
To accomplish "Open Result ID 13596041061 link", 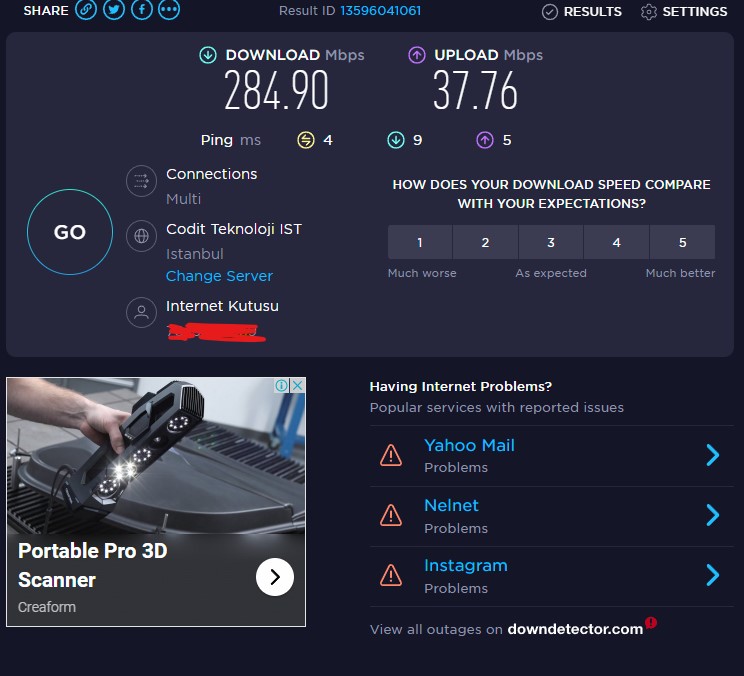I will pos(381,10).
